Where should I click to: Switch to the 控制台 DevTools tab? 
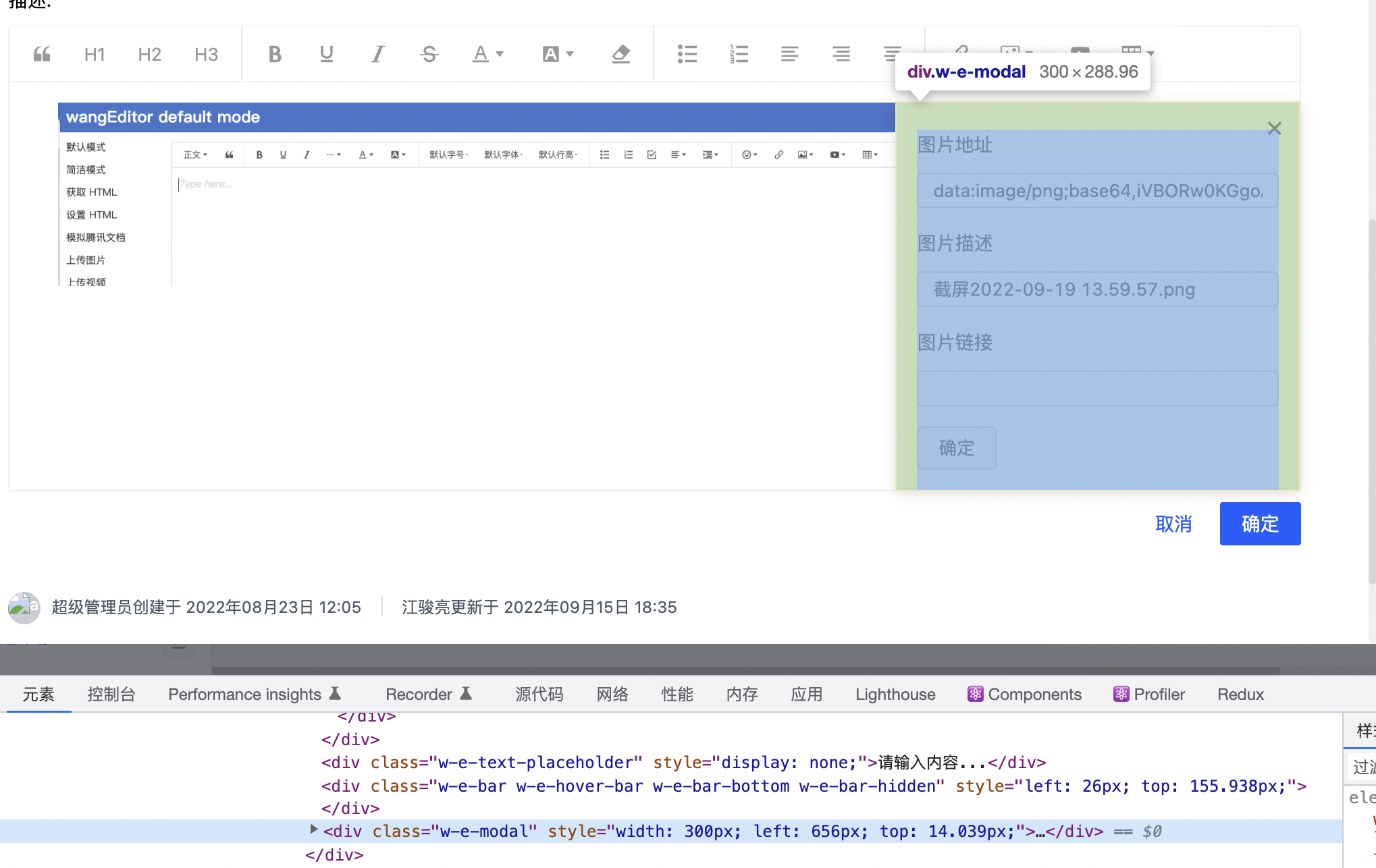pos(111,694)
